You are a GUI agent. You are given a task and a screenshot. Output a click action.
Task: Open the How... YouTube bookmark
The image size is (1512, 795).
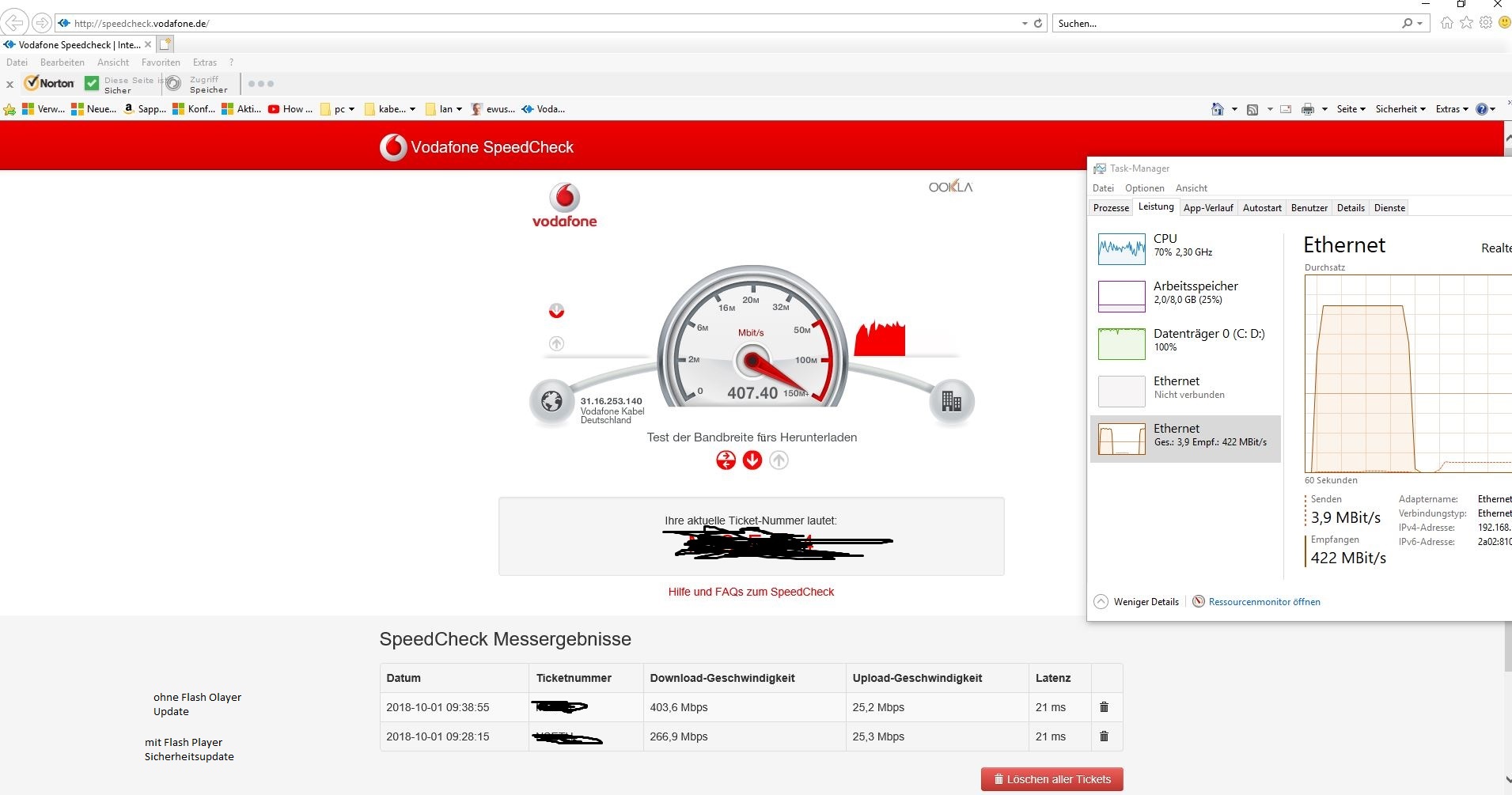click(x=290, y=109)
